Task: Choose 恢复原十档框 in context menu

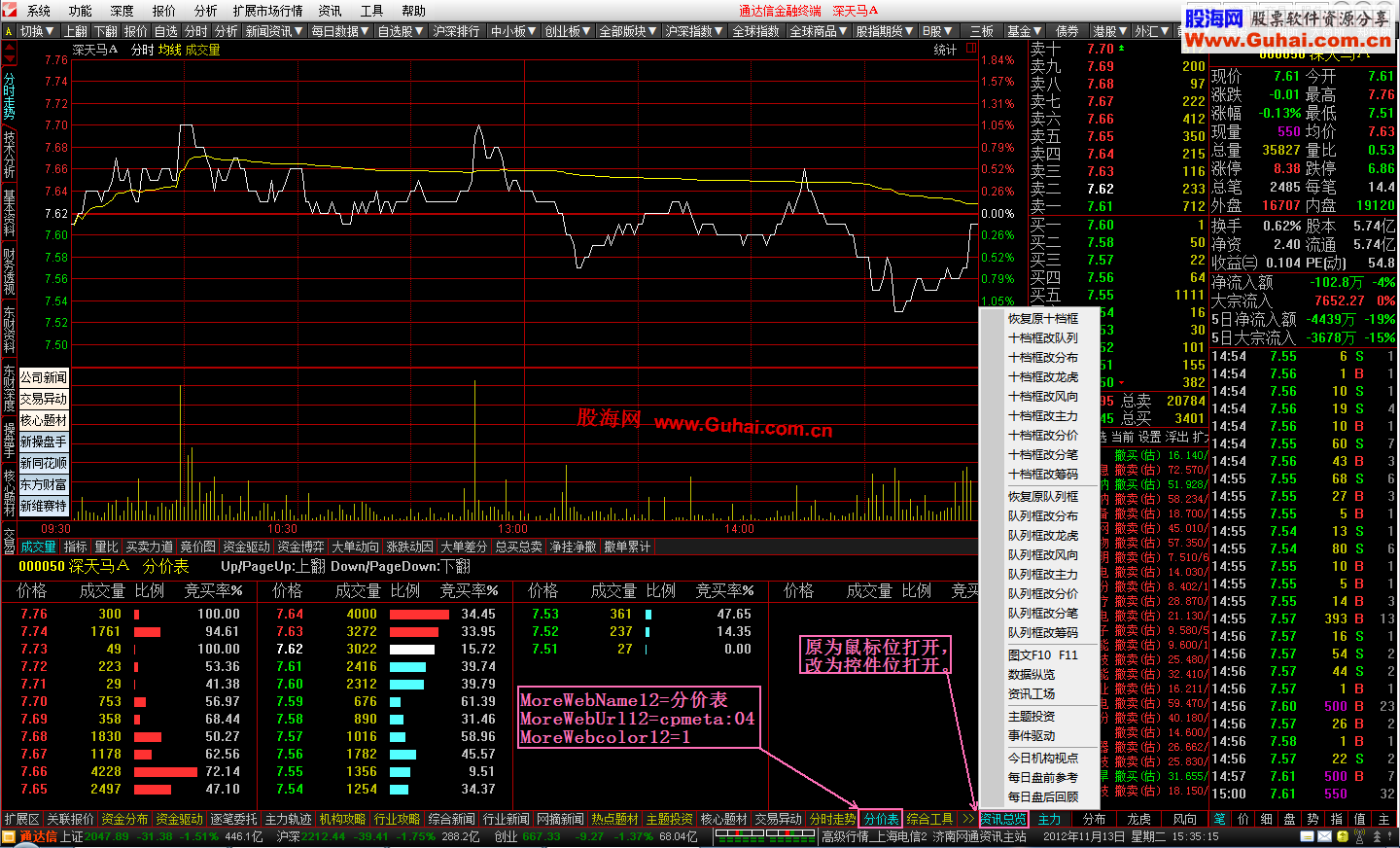Action: (x=1043, y=319)
